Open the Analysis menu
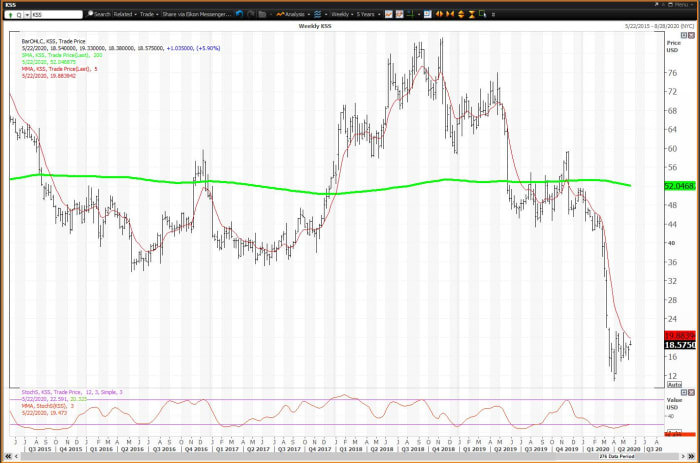The image size is (700, 463). 294,15
